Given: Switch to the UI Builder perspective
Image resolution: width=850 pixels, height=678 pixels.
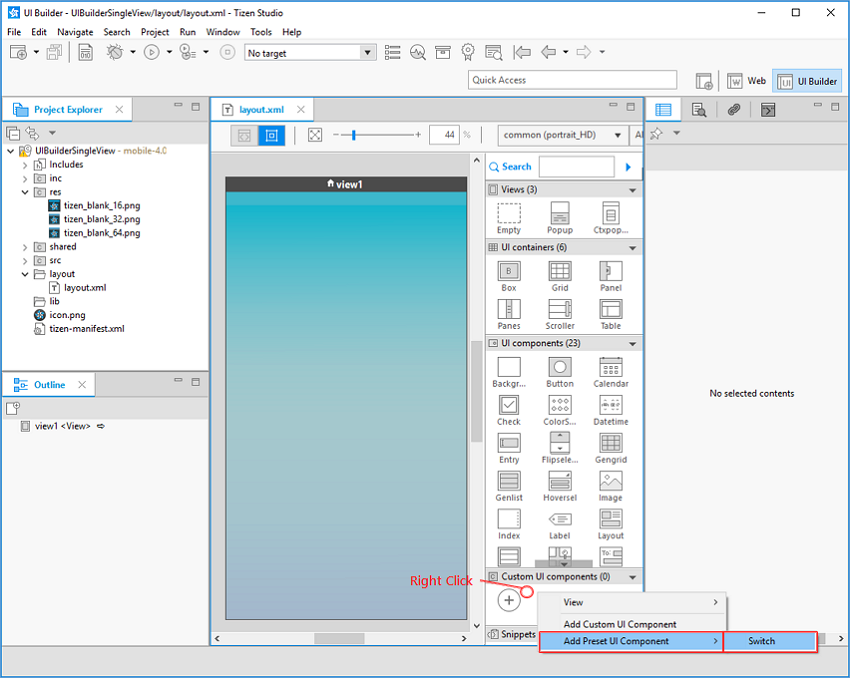Looking at the screenshot, I should [x=806, y=80].
